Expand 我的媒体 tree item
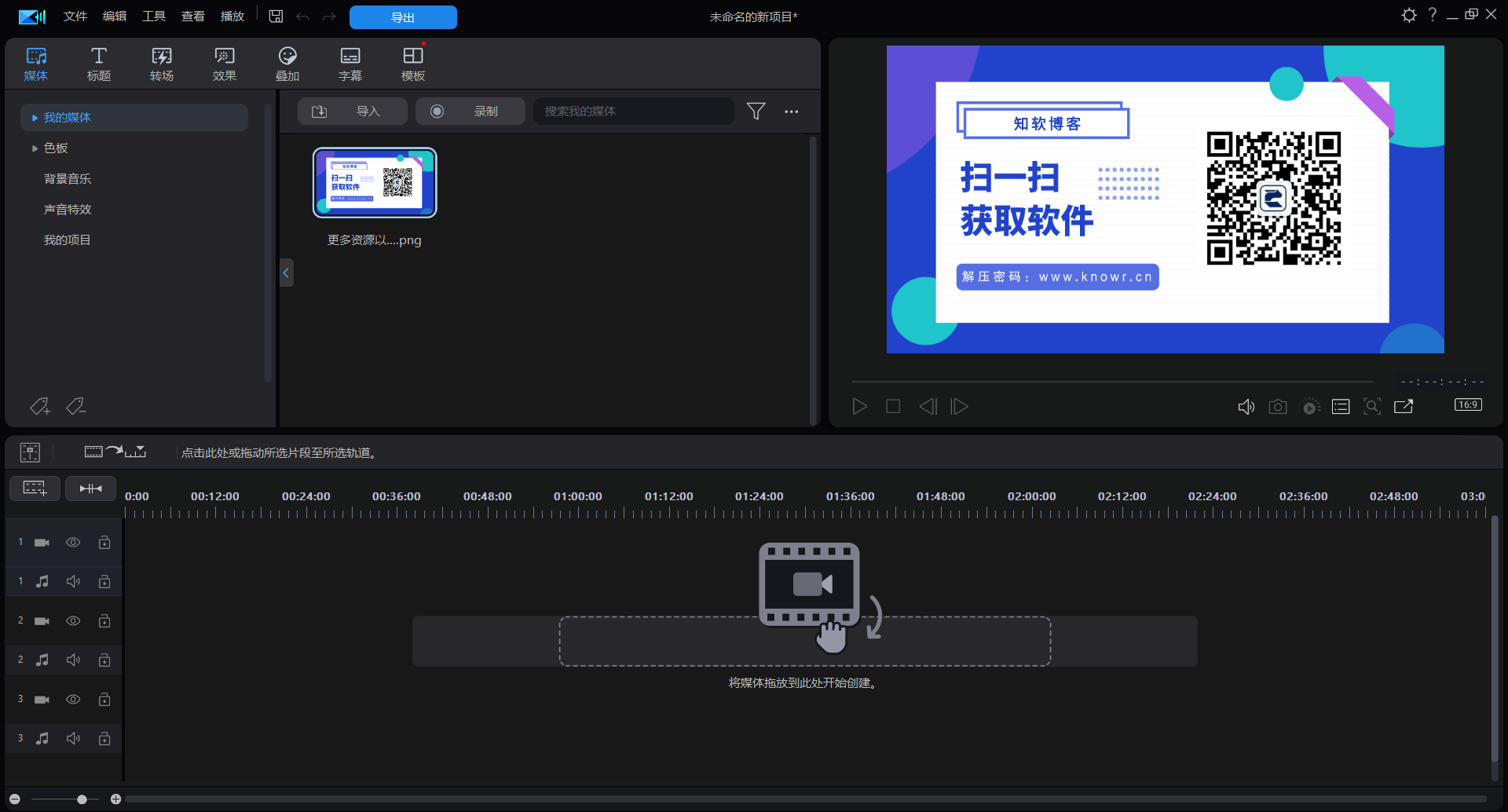 click(35, 118)
